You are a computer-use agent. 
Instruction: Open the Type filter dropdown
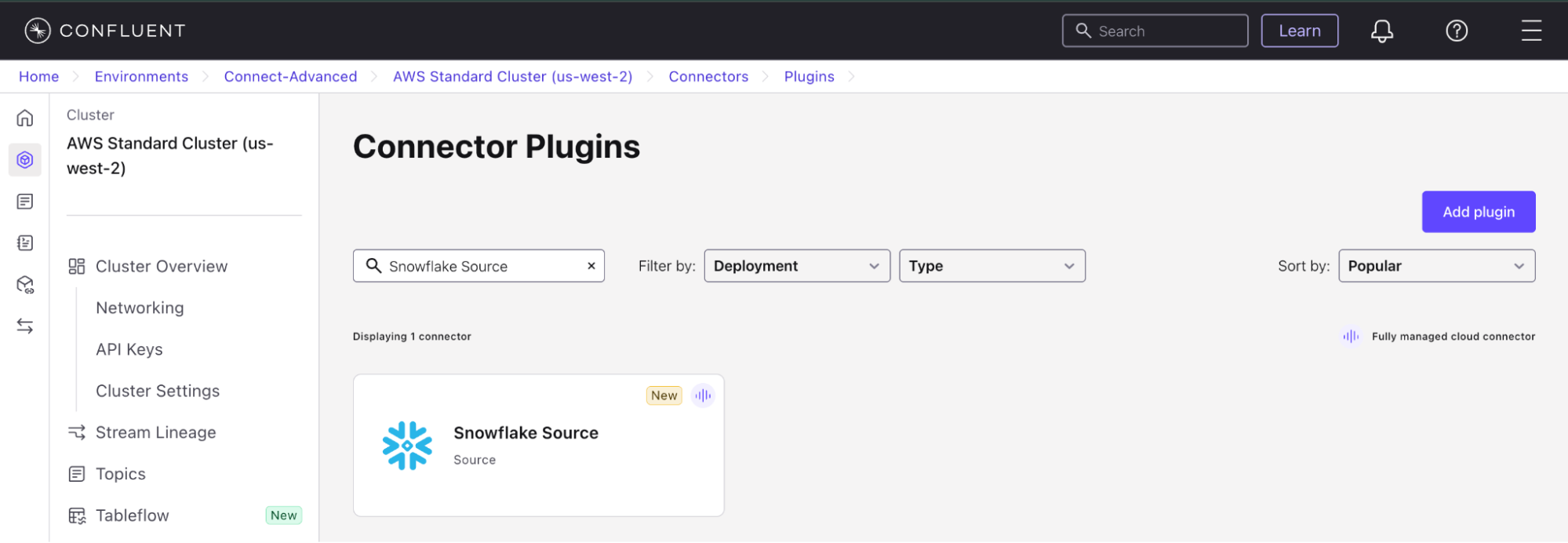tap(992, 266)
